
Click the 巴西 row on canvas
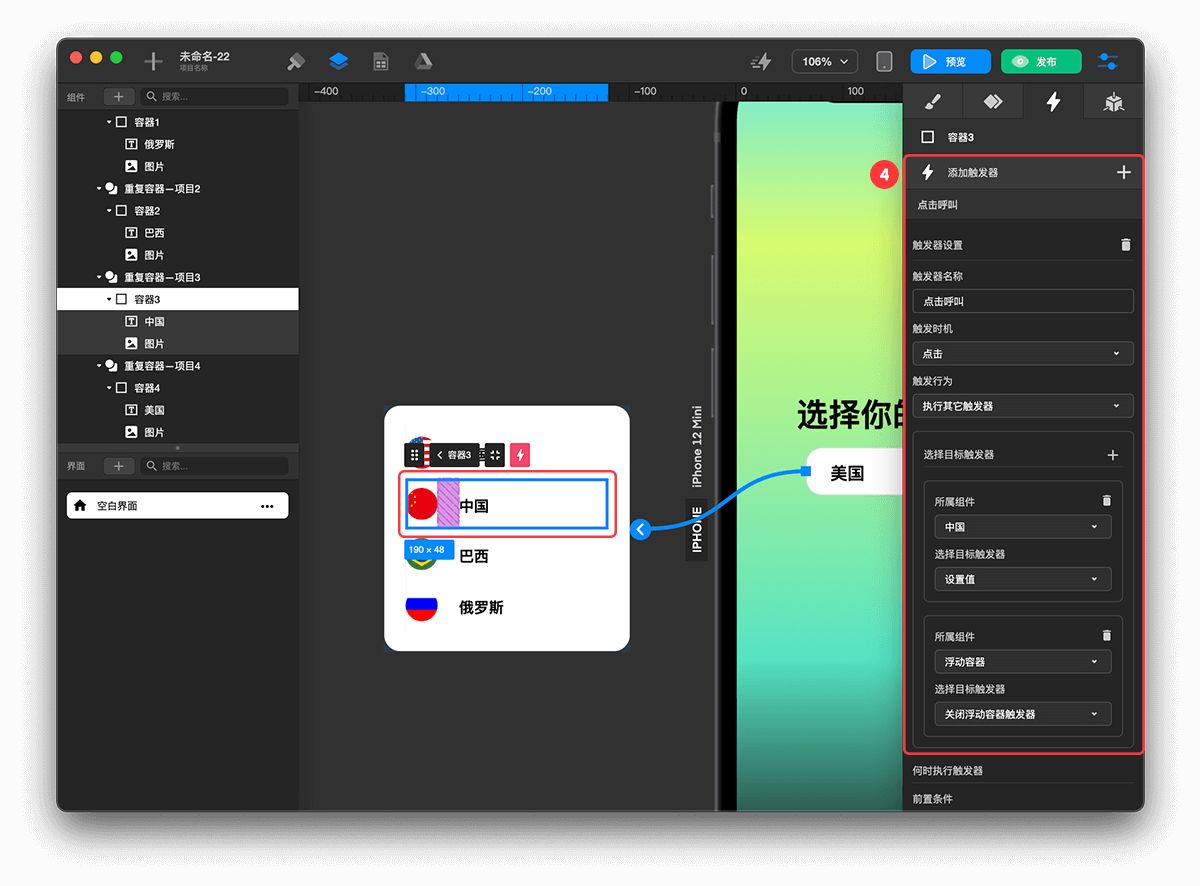click(506, 556)
